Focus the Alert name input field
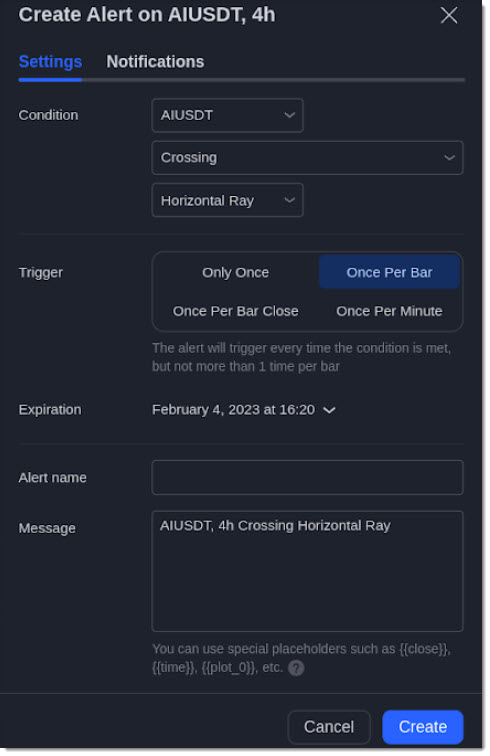 pyautogui.click(x=307, y=477)
